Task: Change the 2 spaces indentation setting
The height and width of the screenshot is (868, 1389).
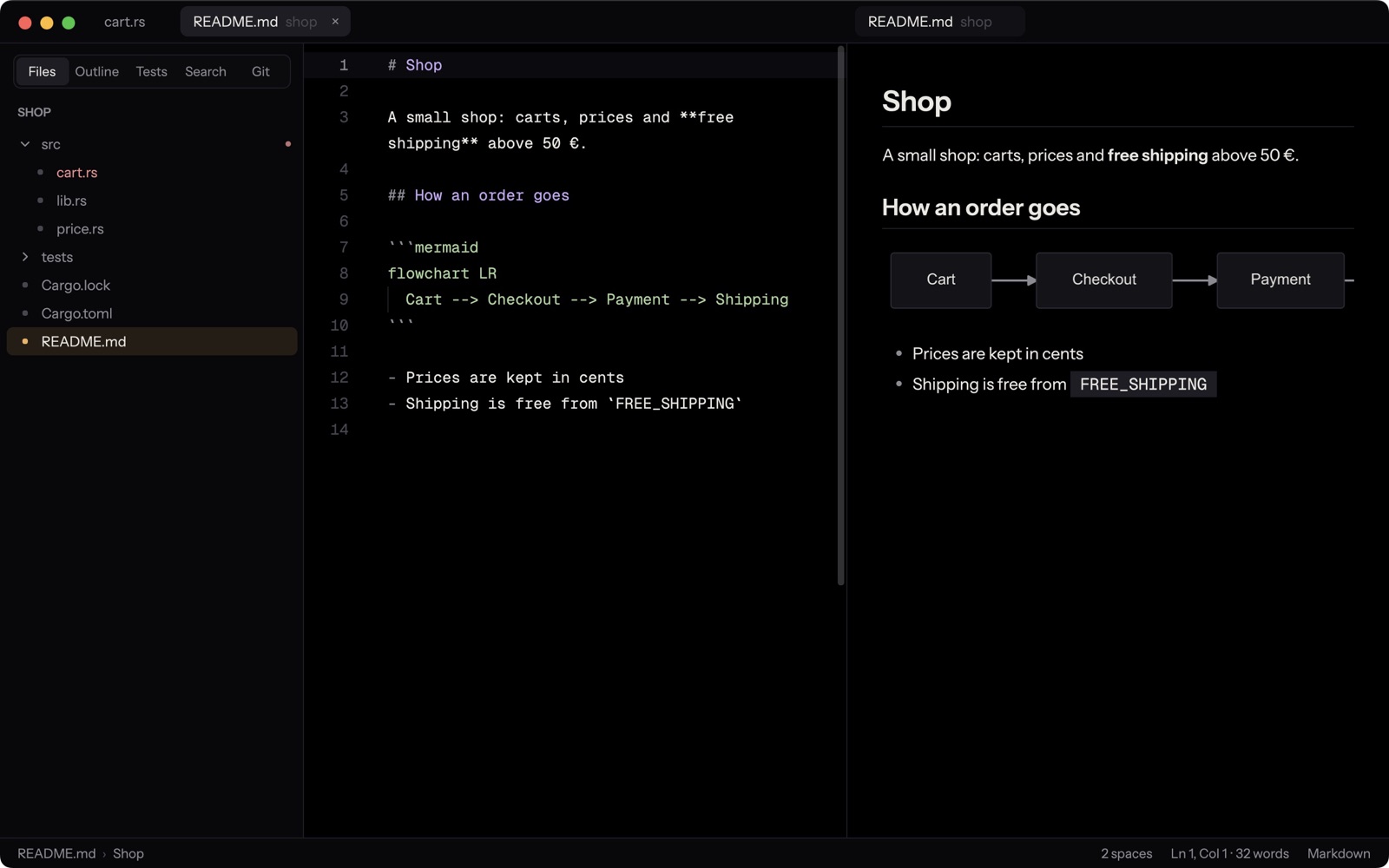Action: [1126, 853]
